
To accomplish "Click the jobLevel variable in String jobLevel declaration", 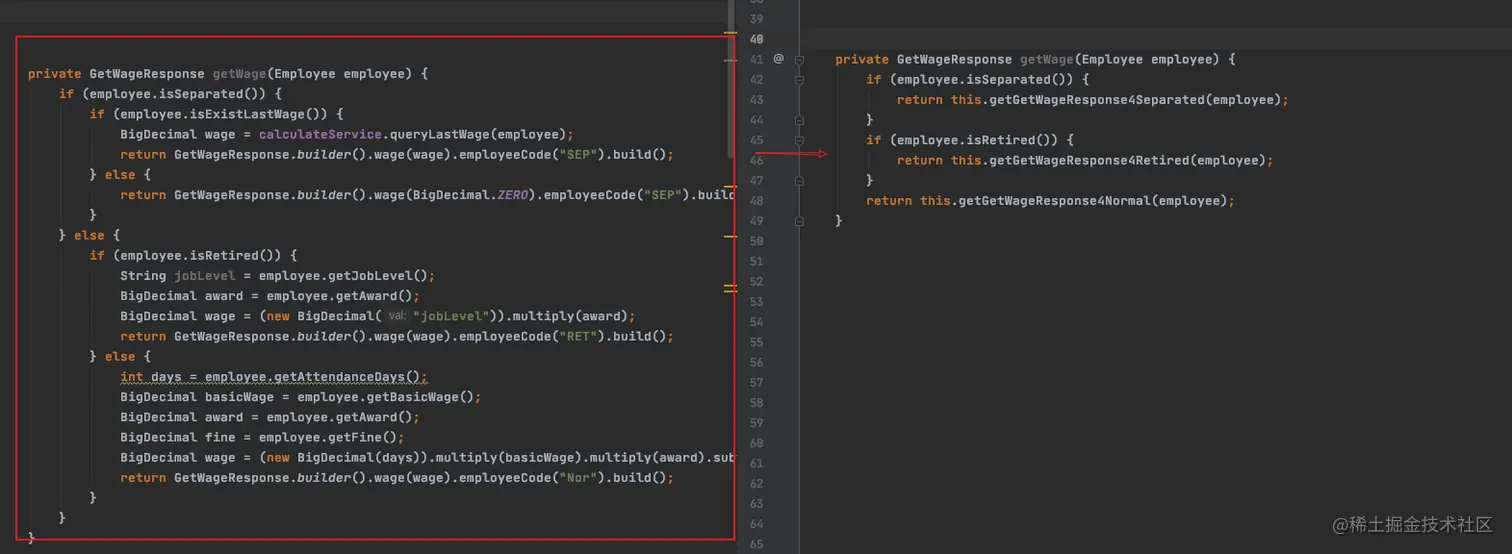I will pyautogui.click(x=205, y=276).
